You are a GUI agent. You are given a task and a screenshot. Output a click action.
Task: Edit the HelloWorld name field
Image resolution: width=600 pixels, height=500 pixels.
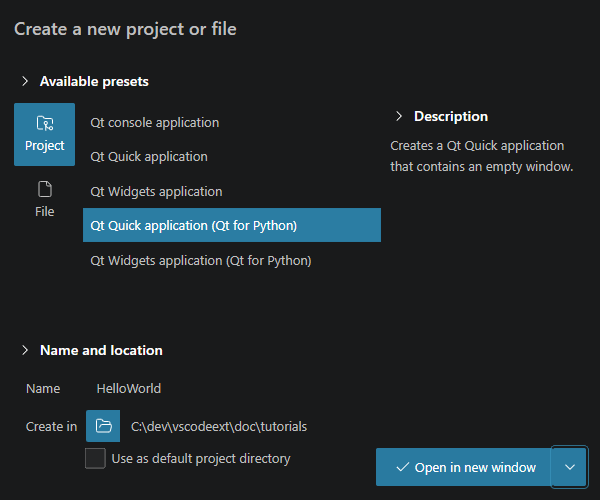[129, 388]
